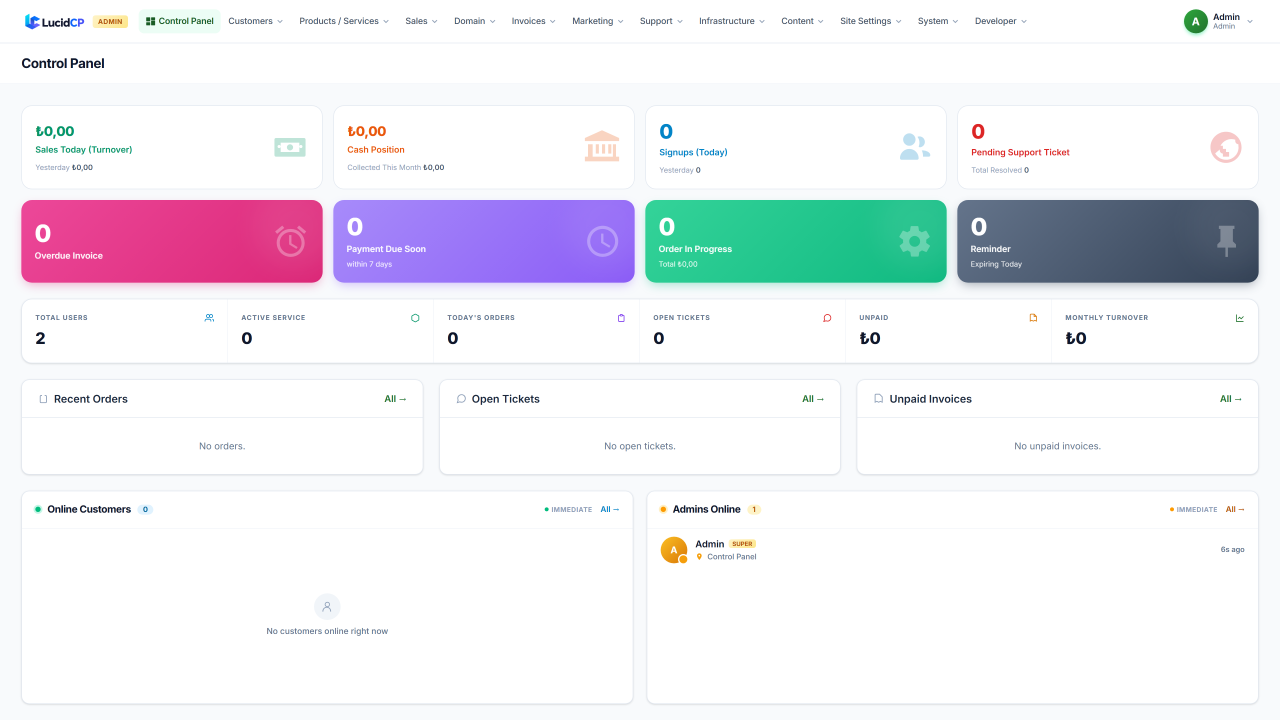Open the Infrastructure menu
This screenshot has width=1280, height=720.
point(732,21)
